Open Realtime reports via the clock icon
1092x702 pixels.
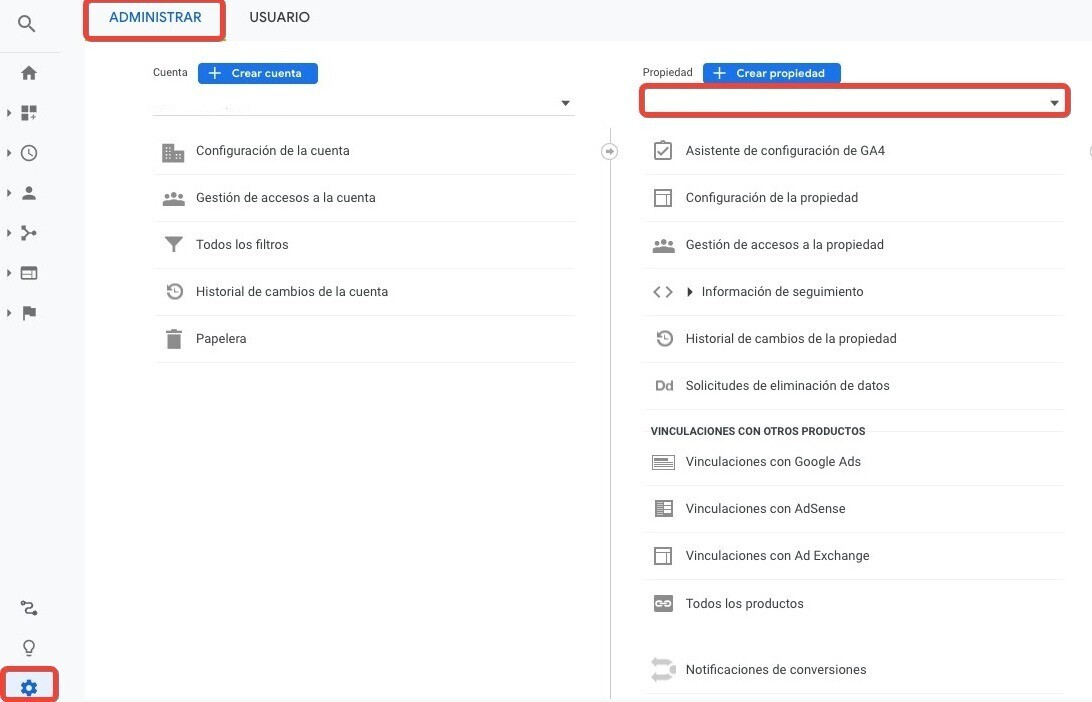[x=28, y=152]
